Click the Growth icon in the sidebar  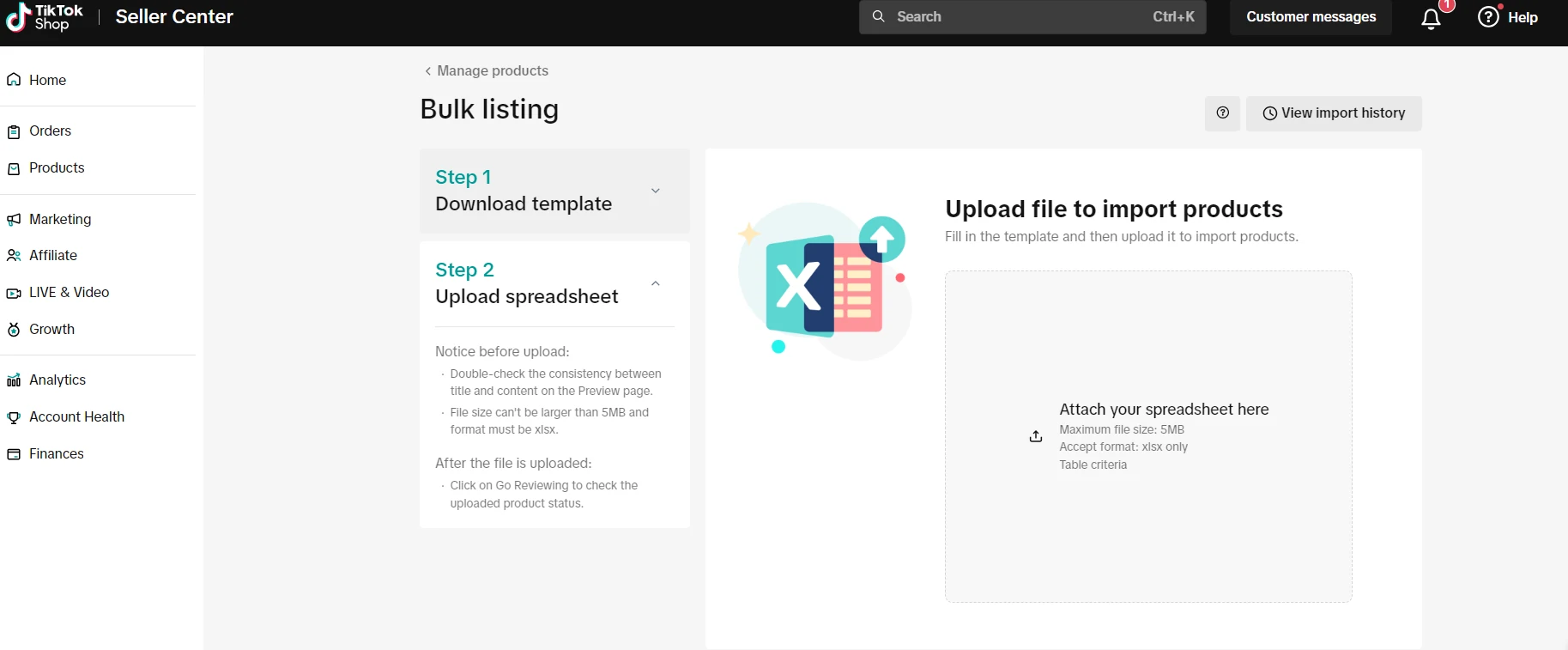coord(14,330)
